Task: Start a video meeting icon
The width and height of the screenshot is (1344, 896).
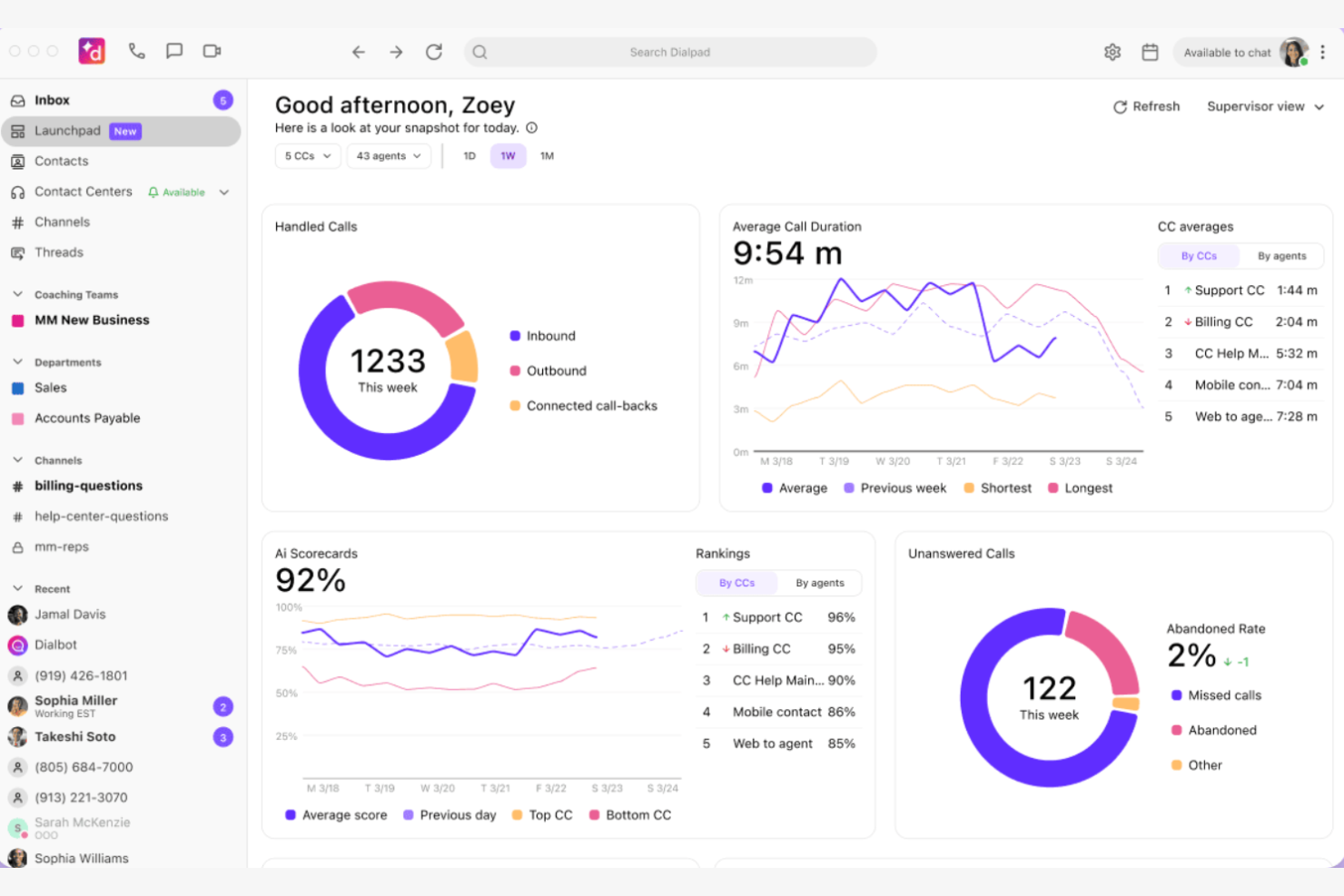Action: (x=212, y=52)
